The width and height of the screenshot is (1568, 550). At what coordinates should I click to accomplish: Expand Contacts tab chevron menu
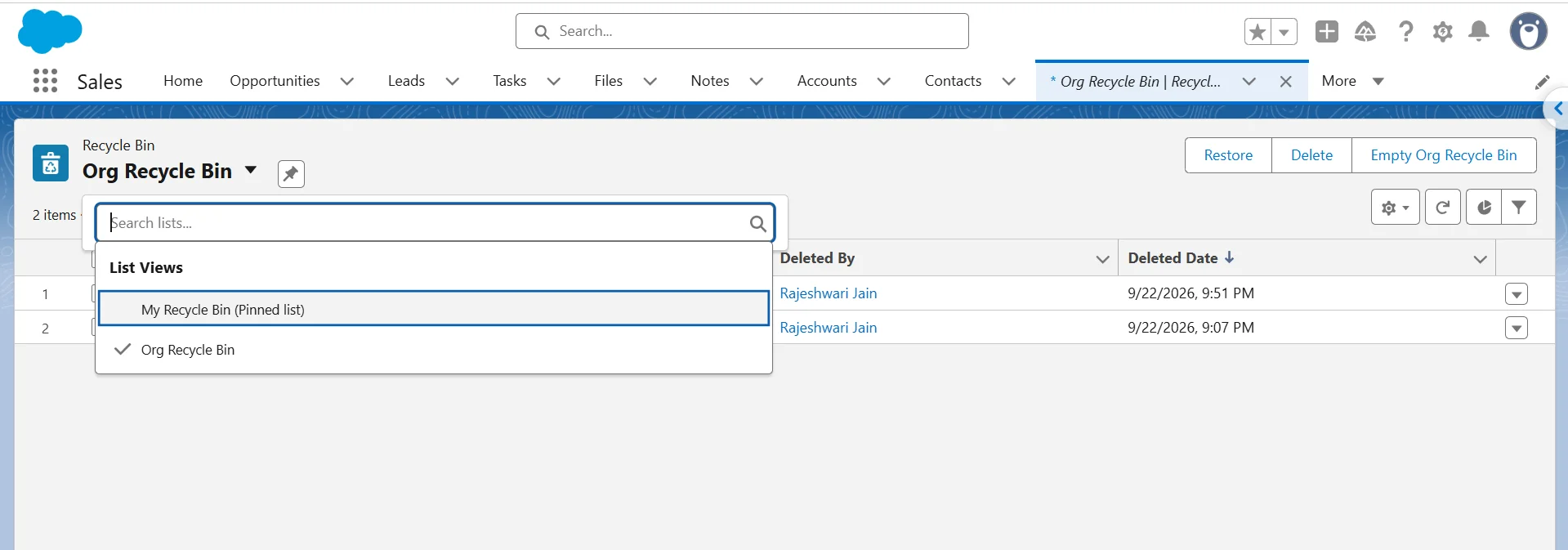click(1008, 81)
